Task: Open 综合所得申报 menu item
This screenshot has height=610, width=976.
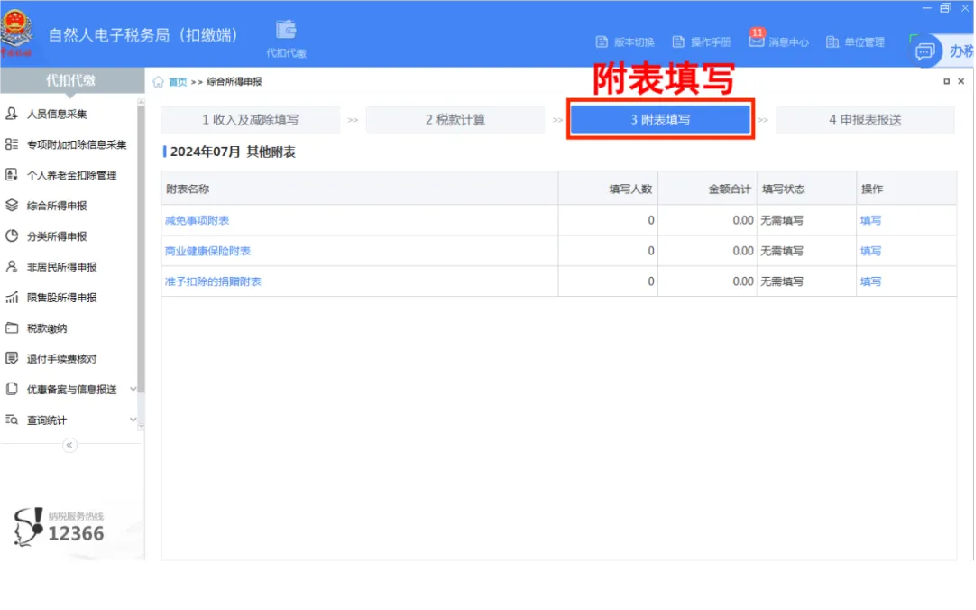Action: 57,205
